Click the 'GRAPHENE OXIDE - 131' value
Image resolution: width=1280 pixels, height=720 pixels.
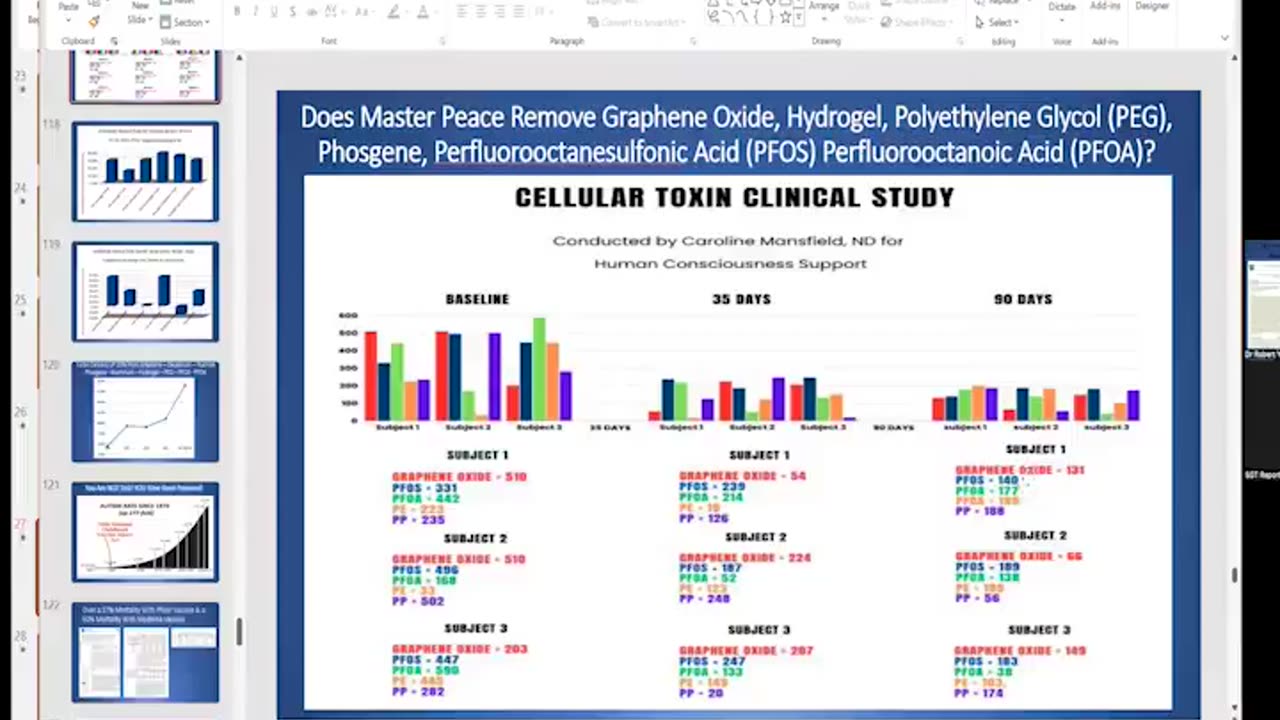pyautogui.click(x=1020, y=470)
